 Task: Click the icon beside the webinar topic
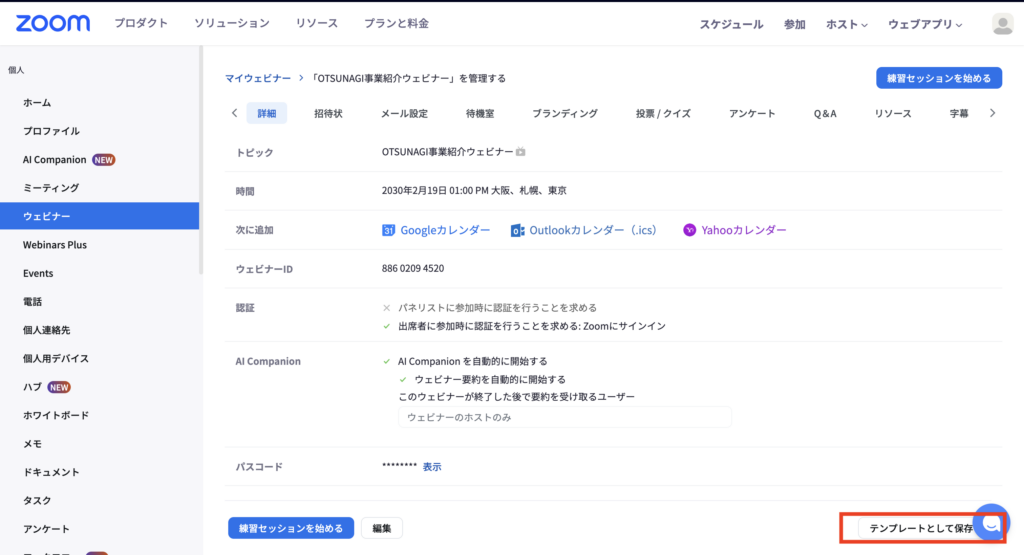coord(521,153)
